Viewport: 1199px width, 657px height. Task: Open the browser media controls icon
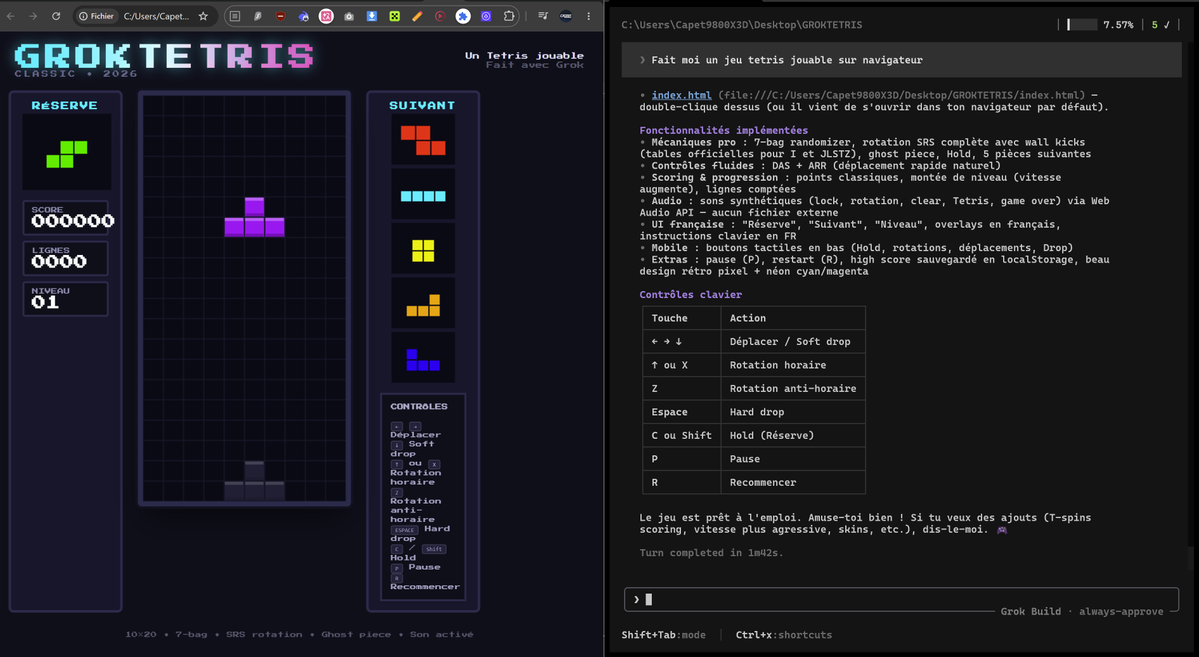pos(543,16)
